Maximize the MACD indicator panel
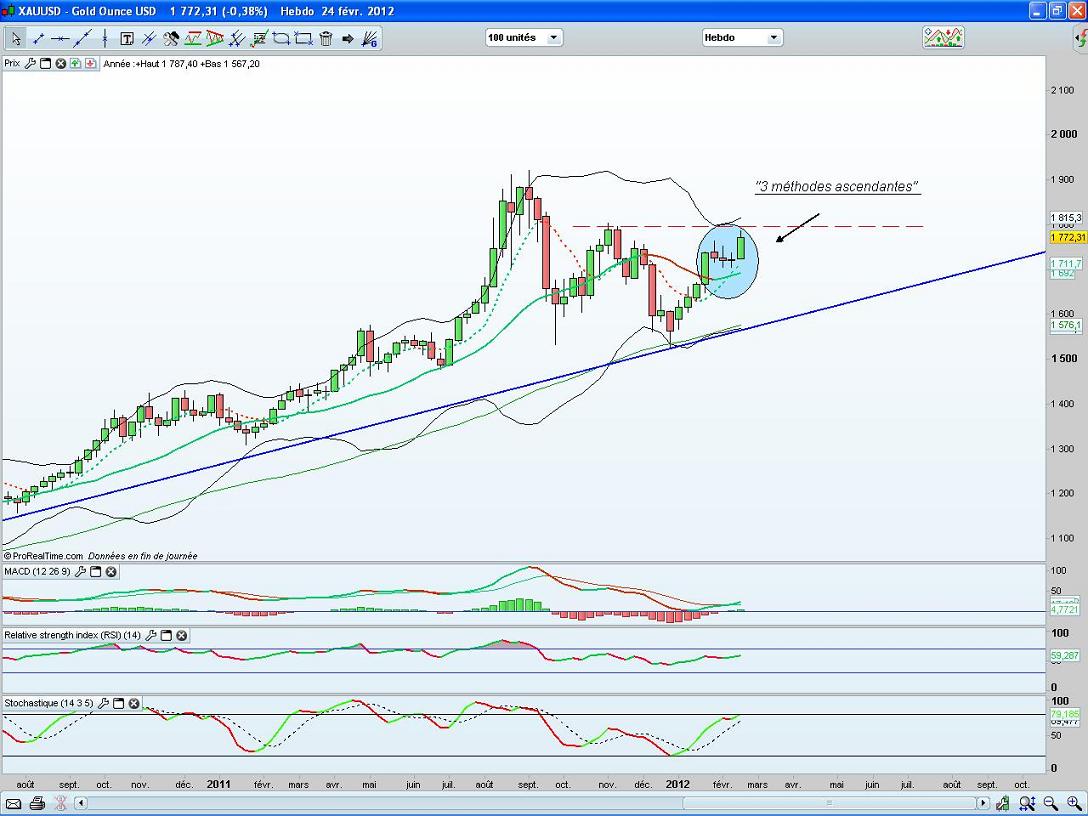1088x816 pixels. (96, 572)
